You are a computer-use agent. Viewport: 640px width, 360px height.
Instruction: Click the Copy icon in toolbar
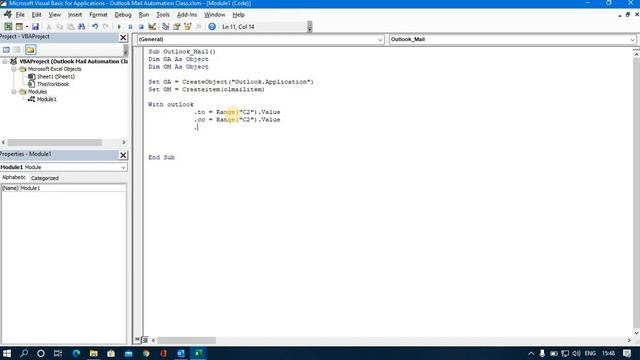pyautogui.click(x=59, y=27)
